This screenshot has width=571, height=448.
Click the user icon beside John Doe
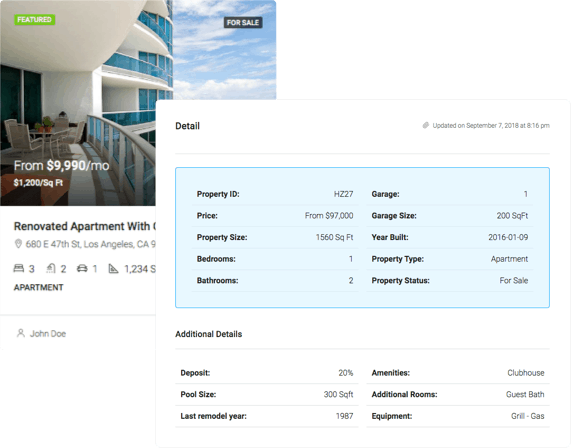point(21,333)
